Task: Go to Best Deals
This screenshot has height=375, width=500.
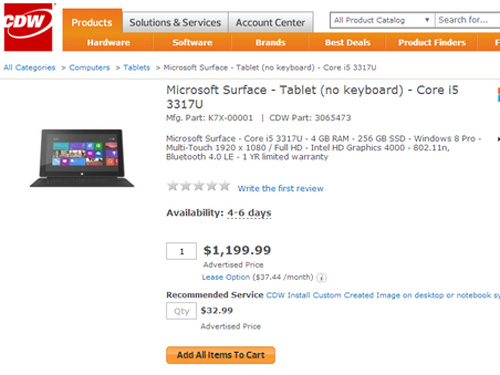Action: [348, 43]
